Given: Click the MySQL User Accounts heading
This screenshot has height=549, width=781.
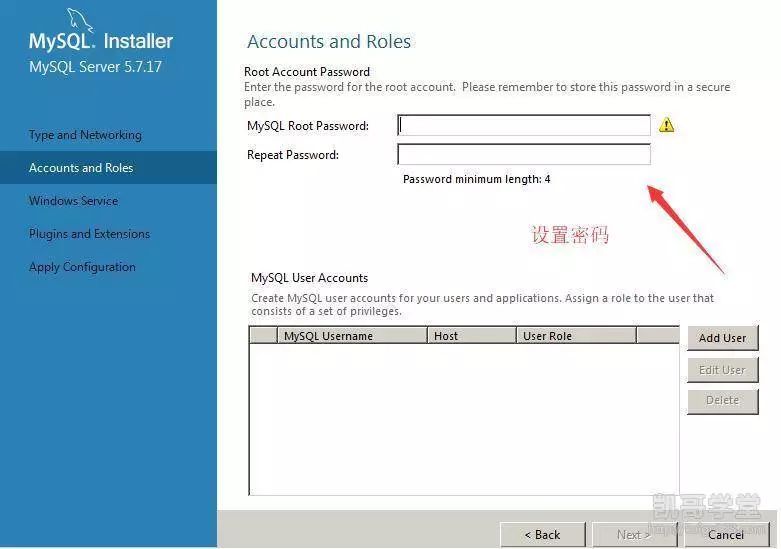Looking at the screenshot, I should tap(309, 278).
